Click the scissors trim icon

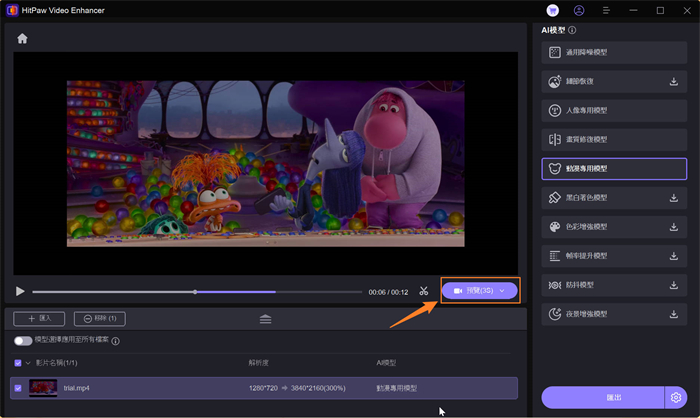tap(424, 291)
